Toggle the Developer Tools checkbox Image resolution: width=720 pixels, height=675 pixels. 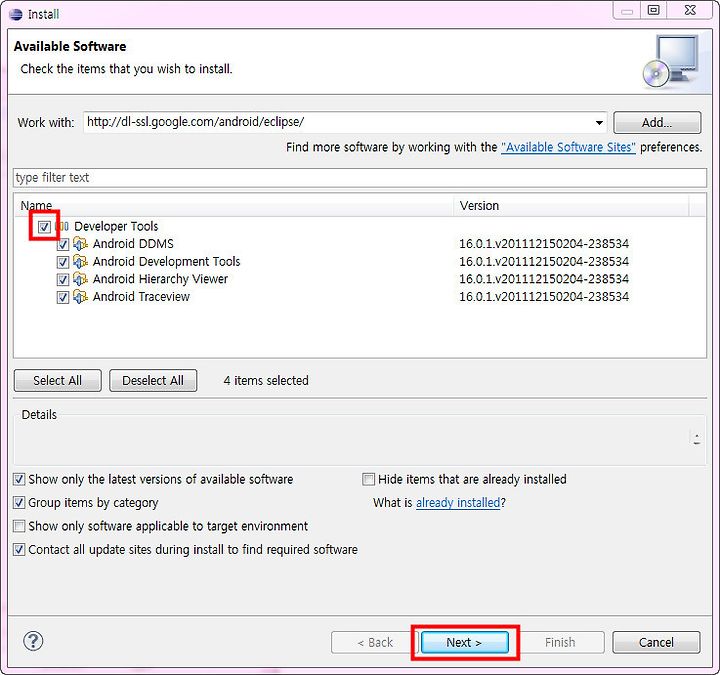[44, 226]
